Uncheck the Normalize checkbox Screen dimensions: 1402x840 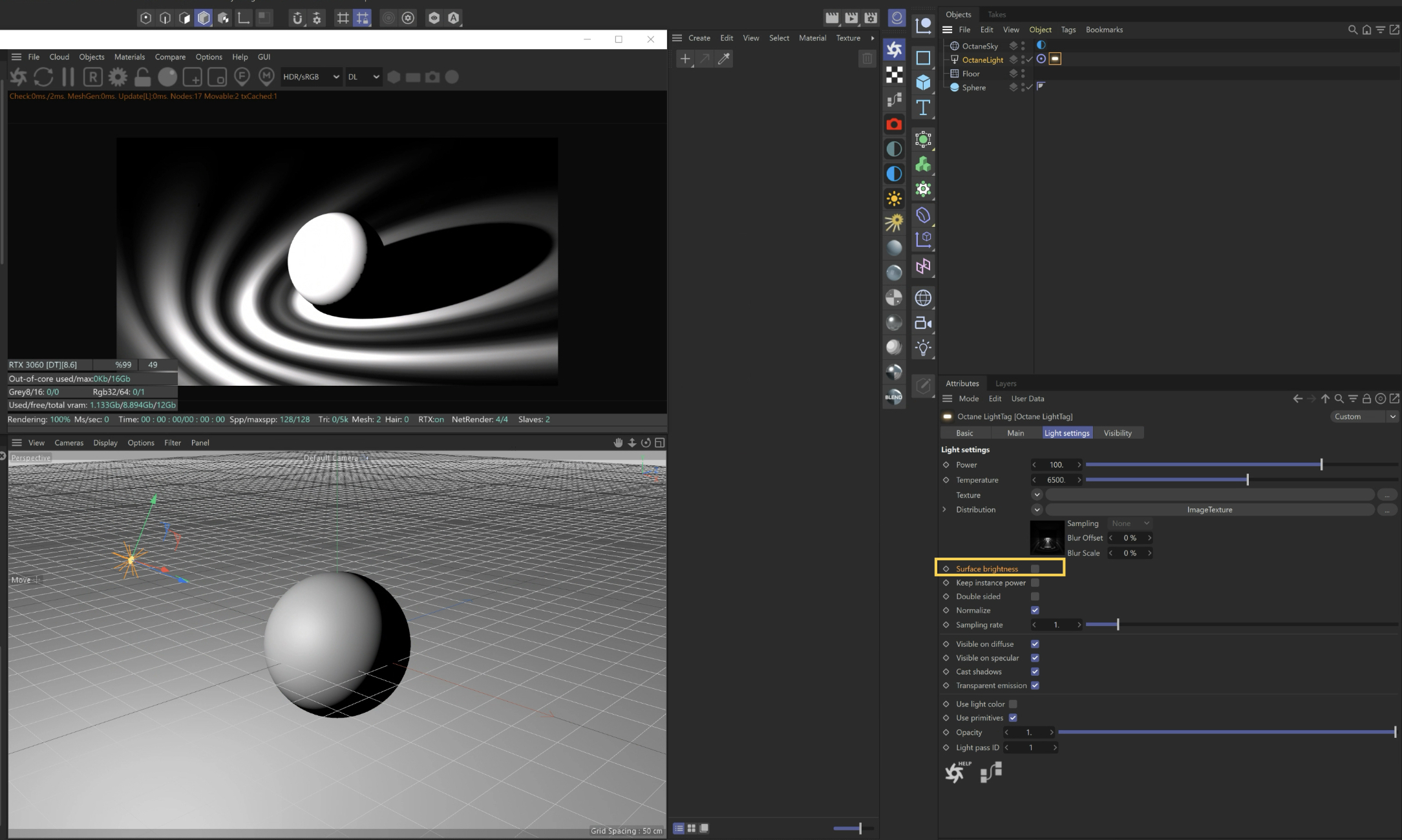[1035, 610]
